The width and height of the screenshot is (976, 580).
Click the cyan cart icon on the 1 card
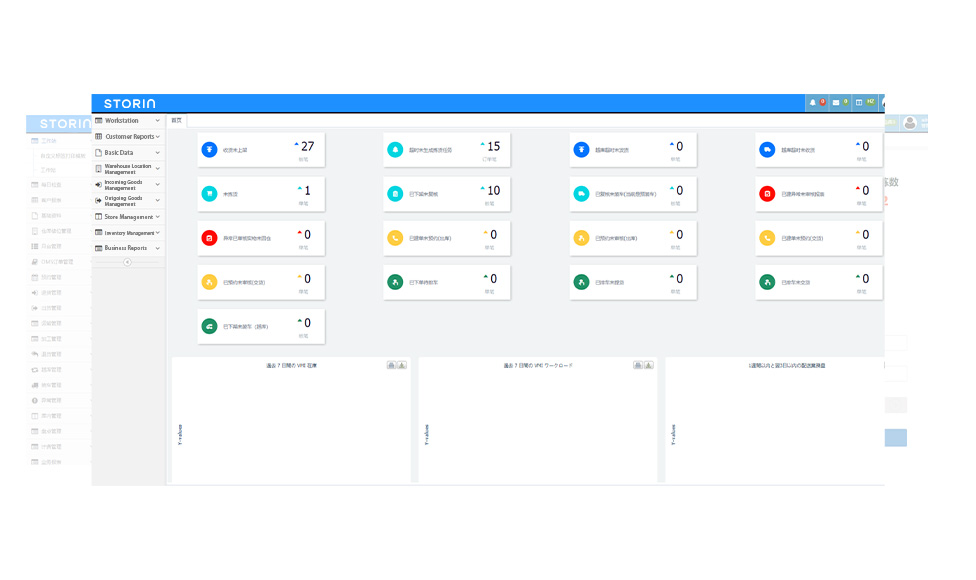click(210, 194)
